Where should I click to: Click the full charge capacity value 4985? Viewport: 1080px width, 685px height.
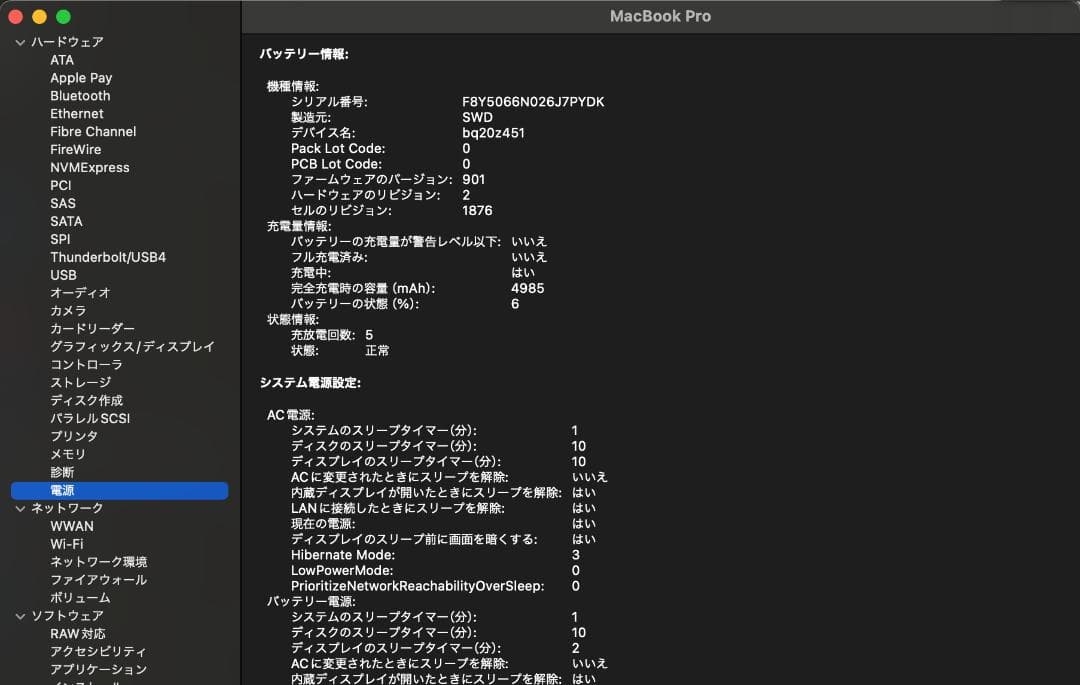pos(528,288)
